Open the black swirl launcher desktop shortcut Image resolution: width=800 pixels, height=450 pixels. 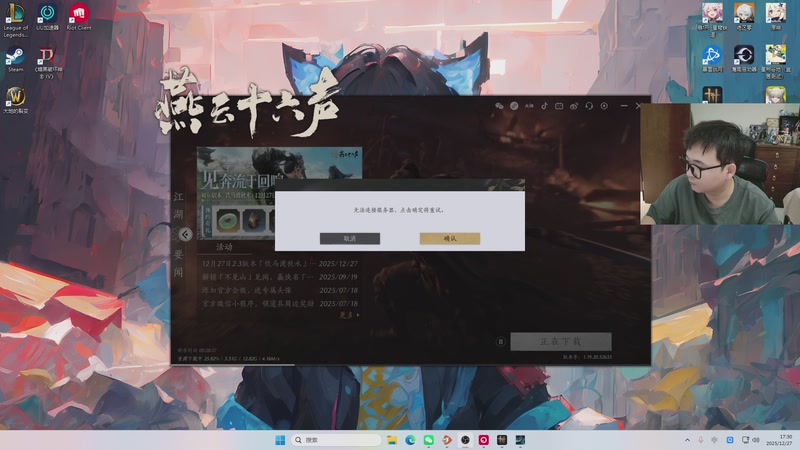pos(744,59)
